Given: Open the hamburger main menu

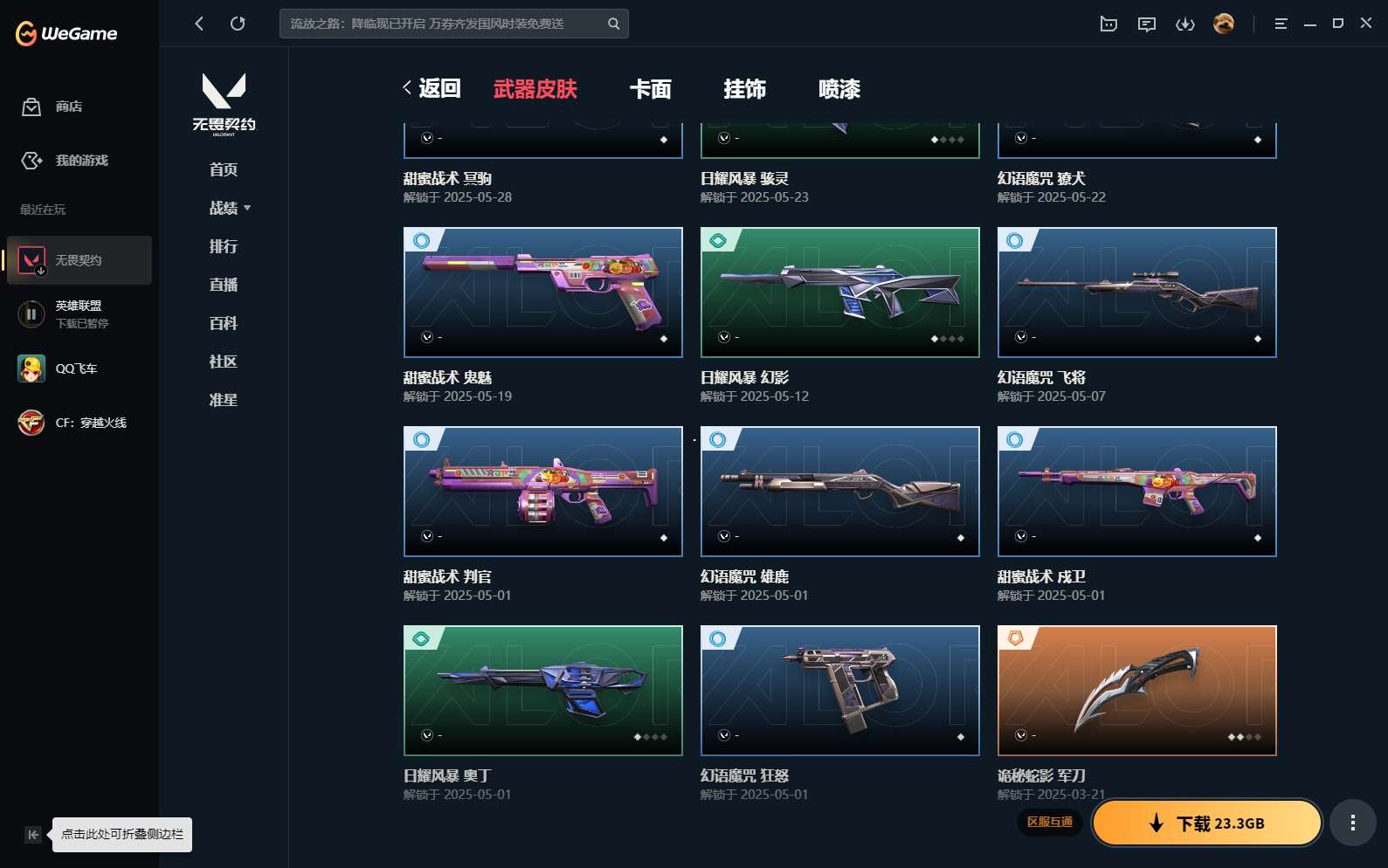Looking at the screenshot, I should (1281, 24).
